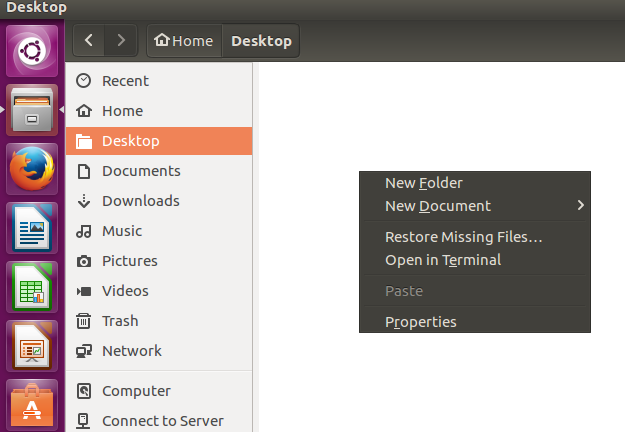The height and width of the screenshot is (432, 625).
Task: Choose Open in Terminal menu entry
Action: pos(443,260)
